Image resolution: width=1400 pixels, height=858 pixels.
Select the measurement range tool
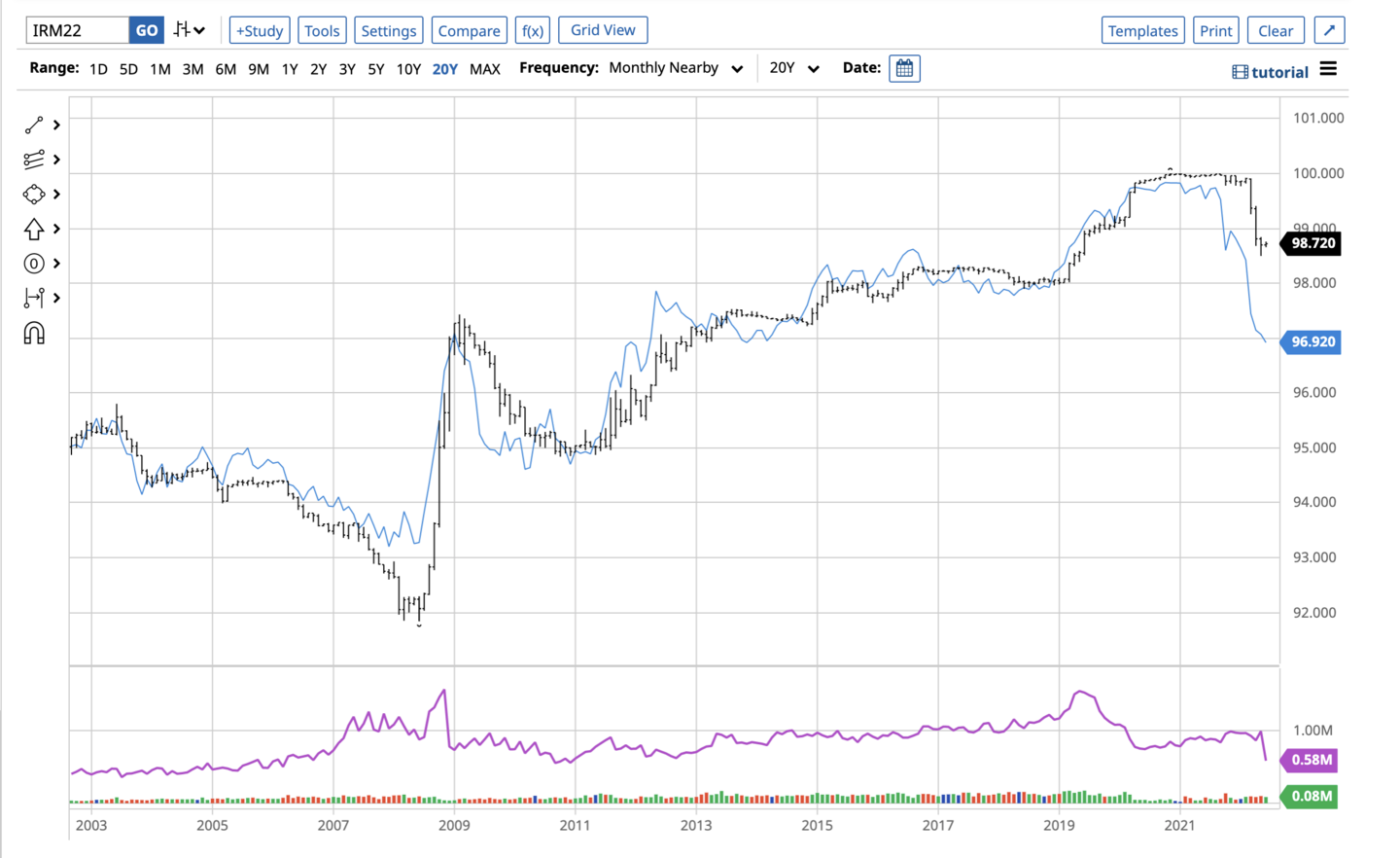point(34,299)
